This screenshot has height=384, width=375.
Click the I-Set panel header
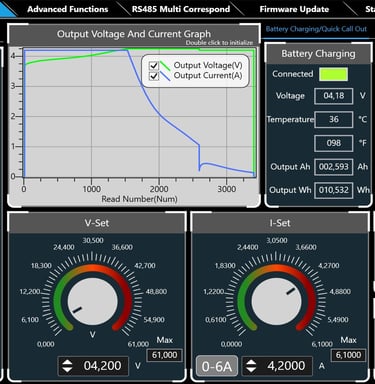[280, 223]
